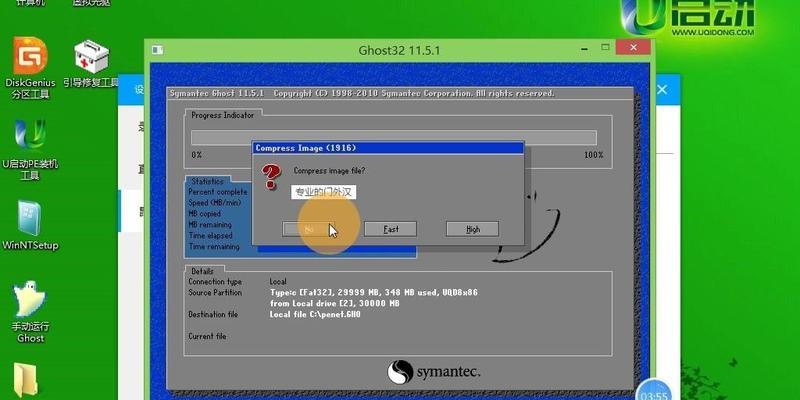The width and height of the screenshot is (800, 400).
Task: Click the Source Partition label
Action: (x=215, y=293)
